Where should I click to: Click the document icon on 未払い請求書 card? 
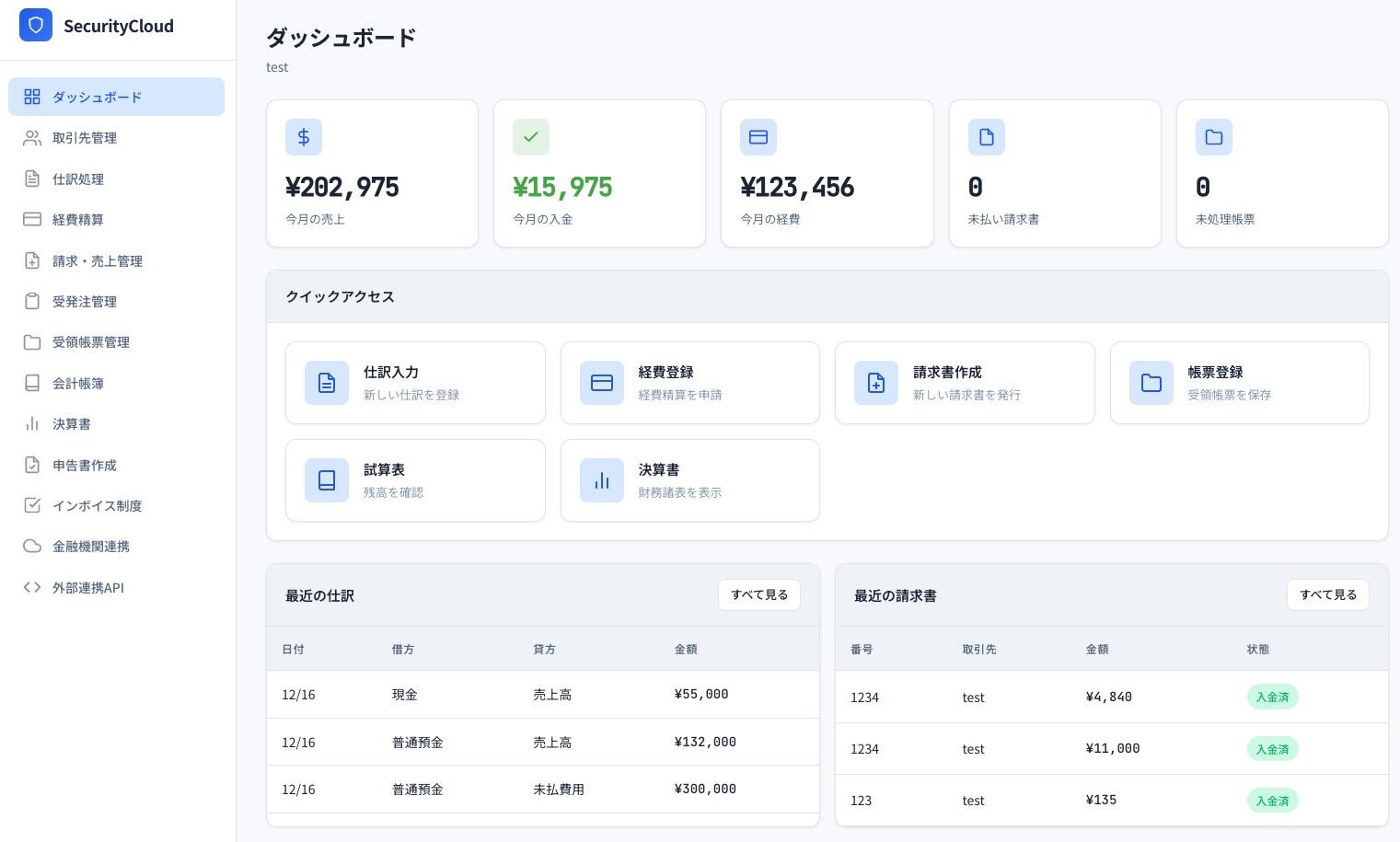click(986, 137)
